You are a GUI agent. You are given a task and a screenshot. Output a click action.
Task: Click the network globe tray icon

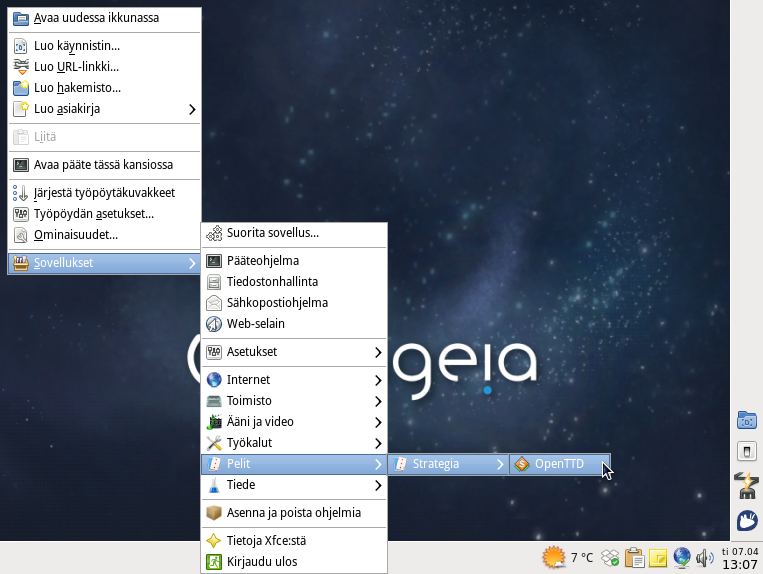[x=682, y=558]
